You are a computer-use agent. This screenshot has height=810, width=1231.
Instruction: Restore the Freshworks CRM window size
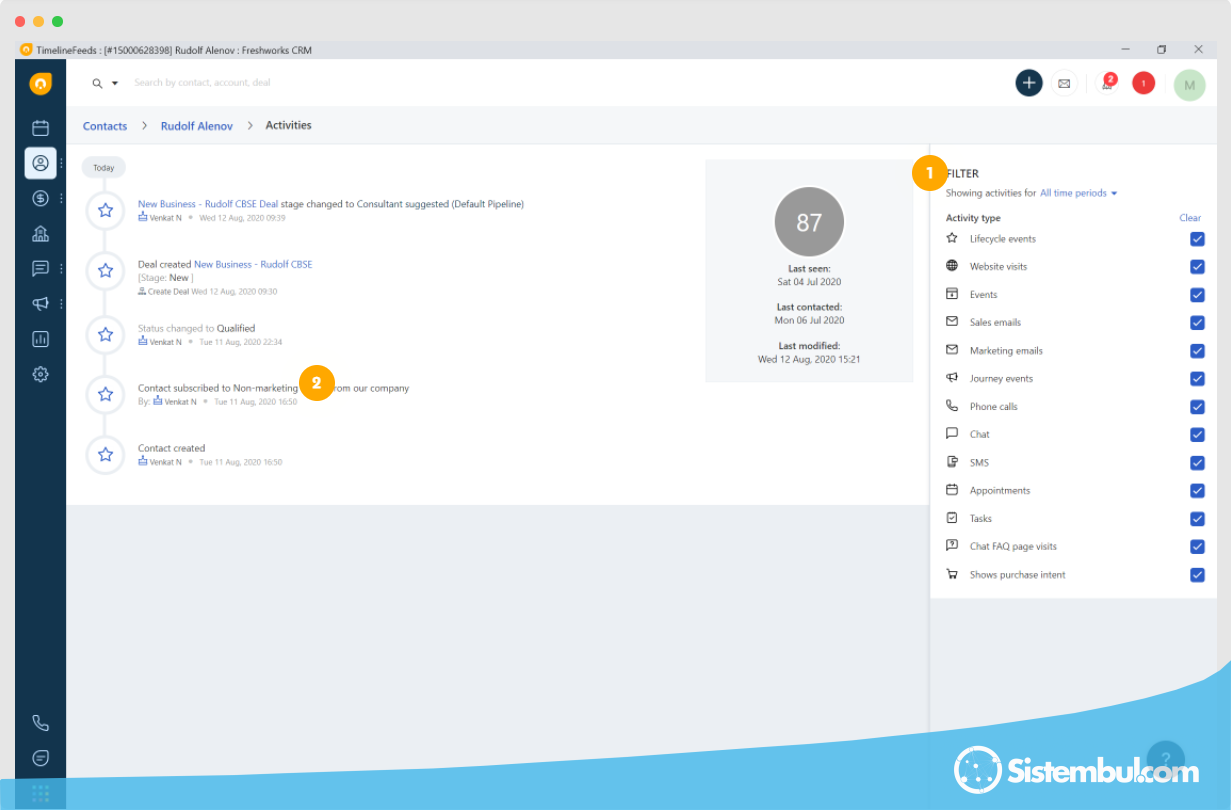(1161, 49)
